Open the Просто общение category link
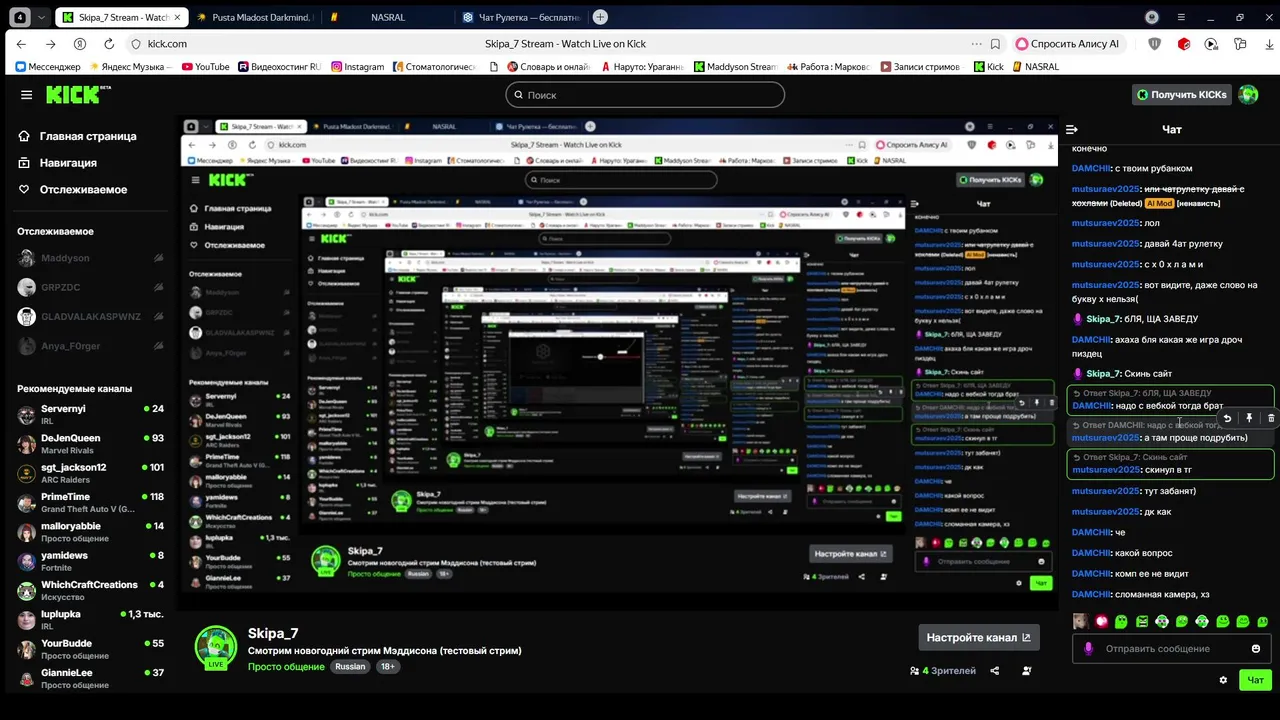The width and height of the screenshot is (1280, 720). pos(286,667)
